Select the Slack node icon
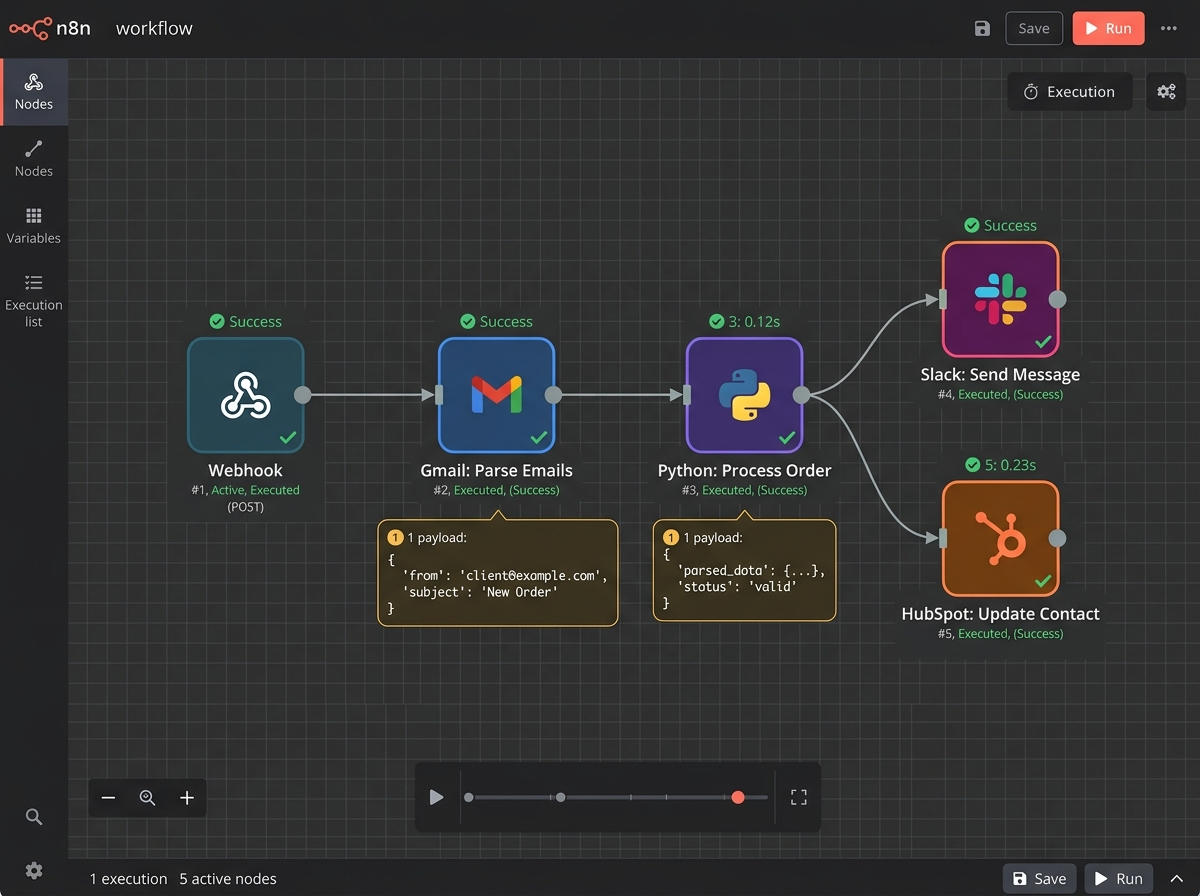 click(x=1000, y=299)
